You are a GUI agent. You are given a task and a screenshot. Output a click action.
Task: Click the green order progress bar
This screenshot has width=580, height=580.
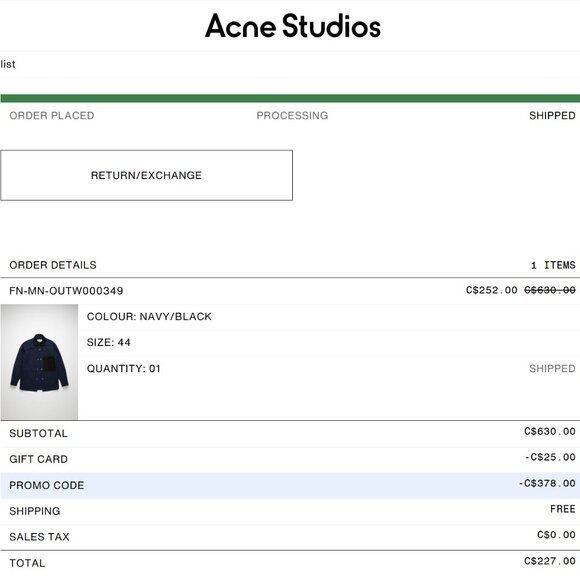click(290, 98)
